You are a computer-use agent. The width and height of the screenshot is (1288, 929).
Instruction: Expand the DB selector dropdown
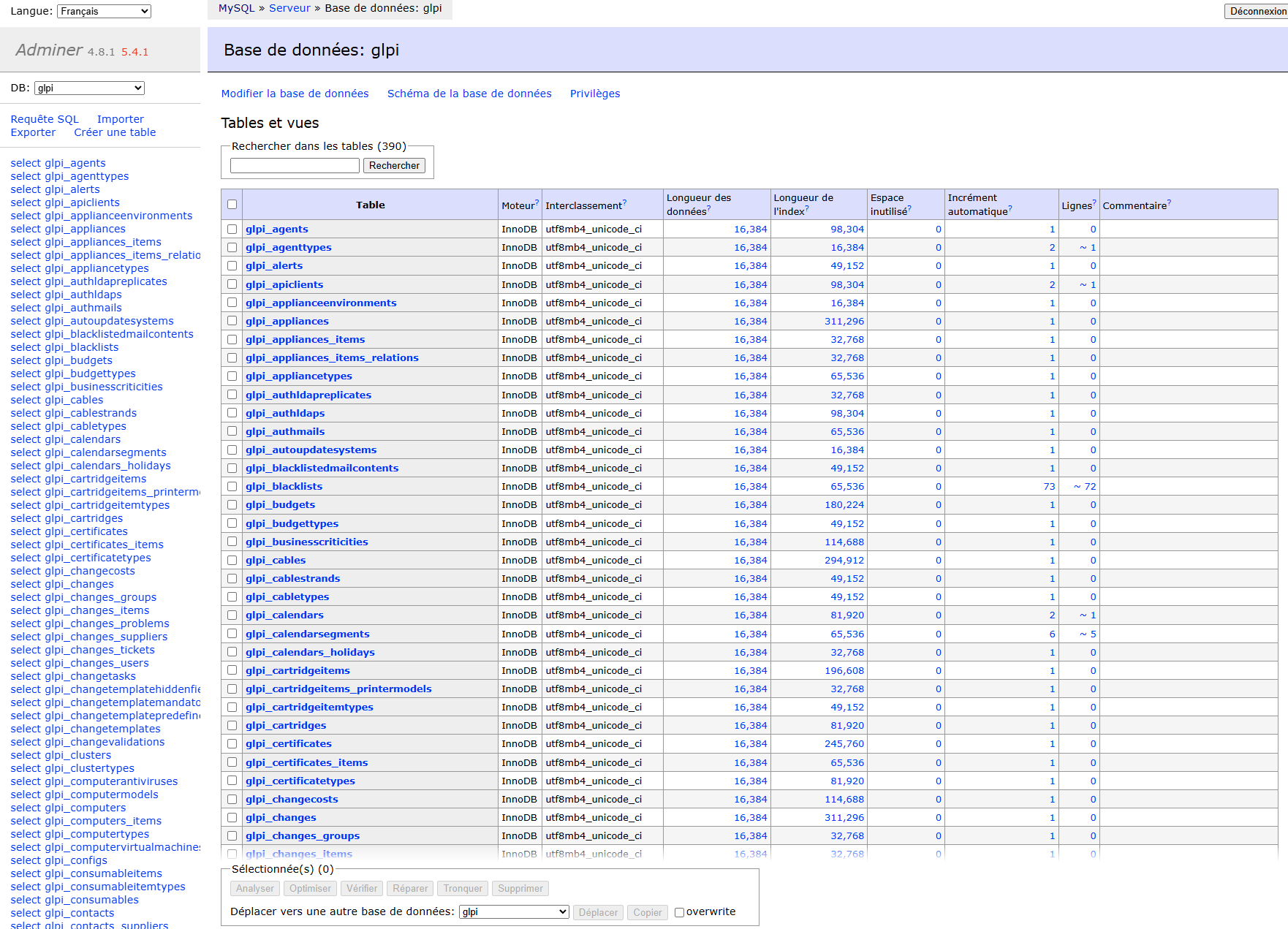pos(89,88)
